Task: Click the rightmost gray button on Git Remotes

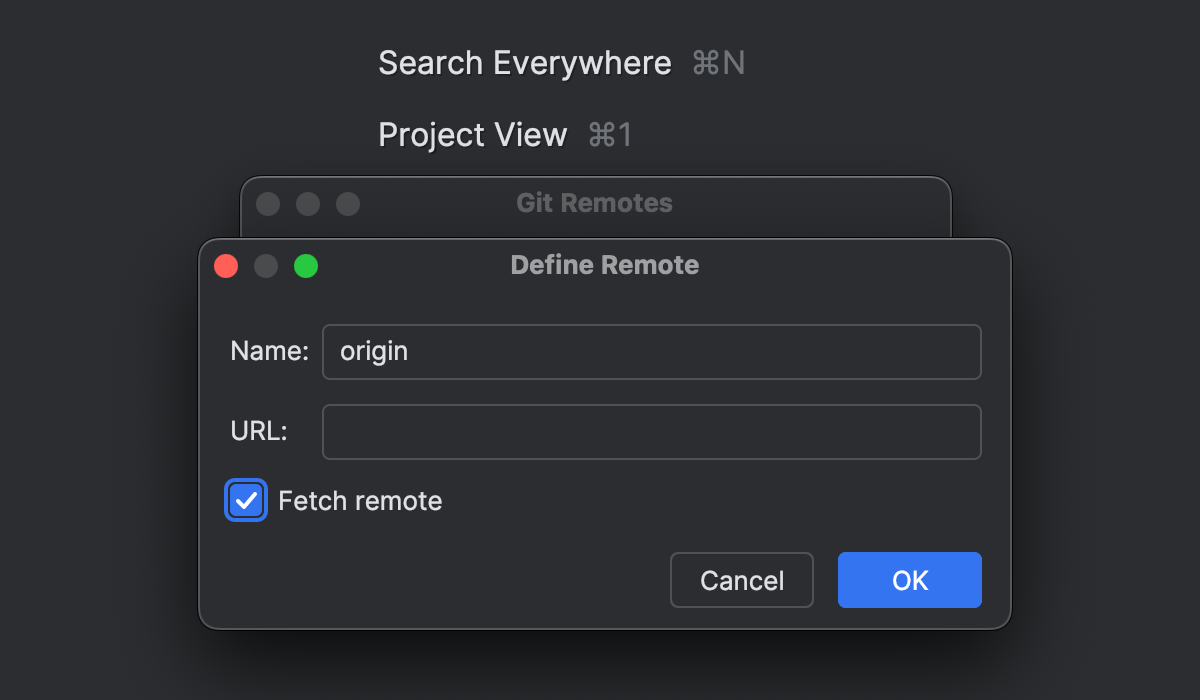Action: [x=348, y=204]
